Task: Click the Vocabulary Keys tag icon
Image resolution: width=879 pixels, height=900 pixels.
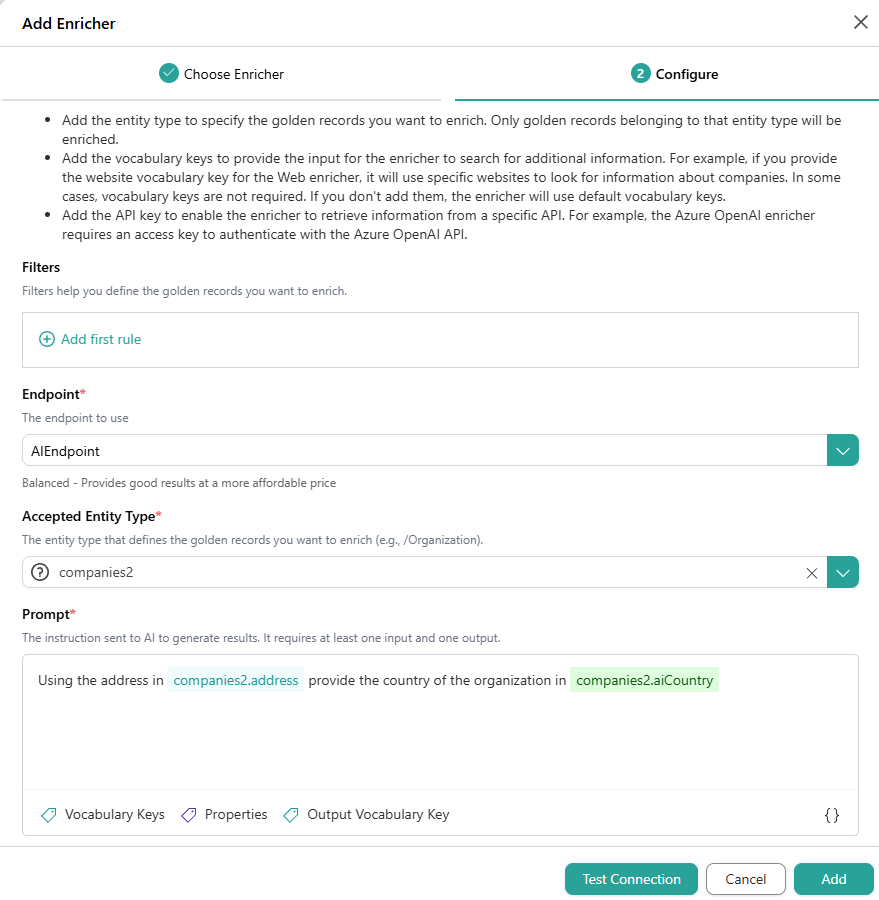Action: (48, 815)
